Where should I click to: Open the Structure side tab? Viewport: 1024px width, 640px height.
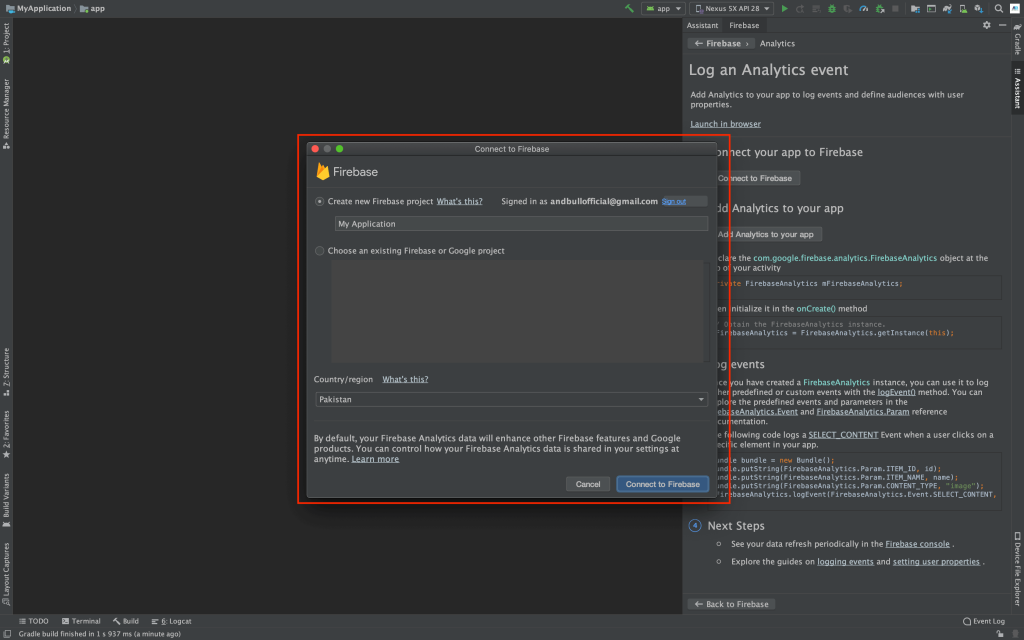6,372
